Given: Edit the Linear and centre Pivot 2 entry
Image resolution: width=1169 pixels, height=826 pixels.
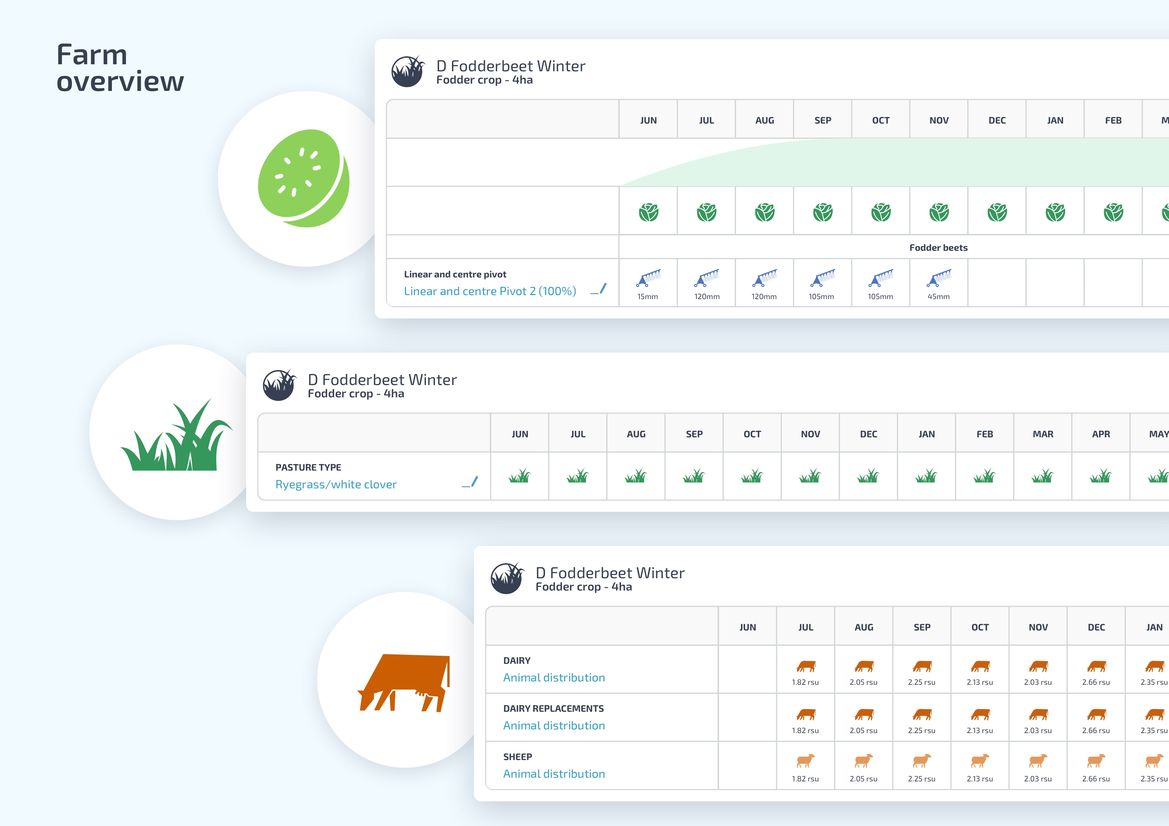Looking at the screenshot, I should click(598, 290).
